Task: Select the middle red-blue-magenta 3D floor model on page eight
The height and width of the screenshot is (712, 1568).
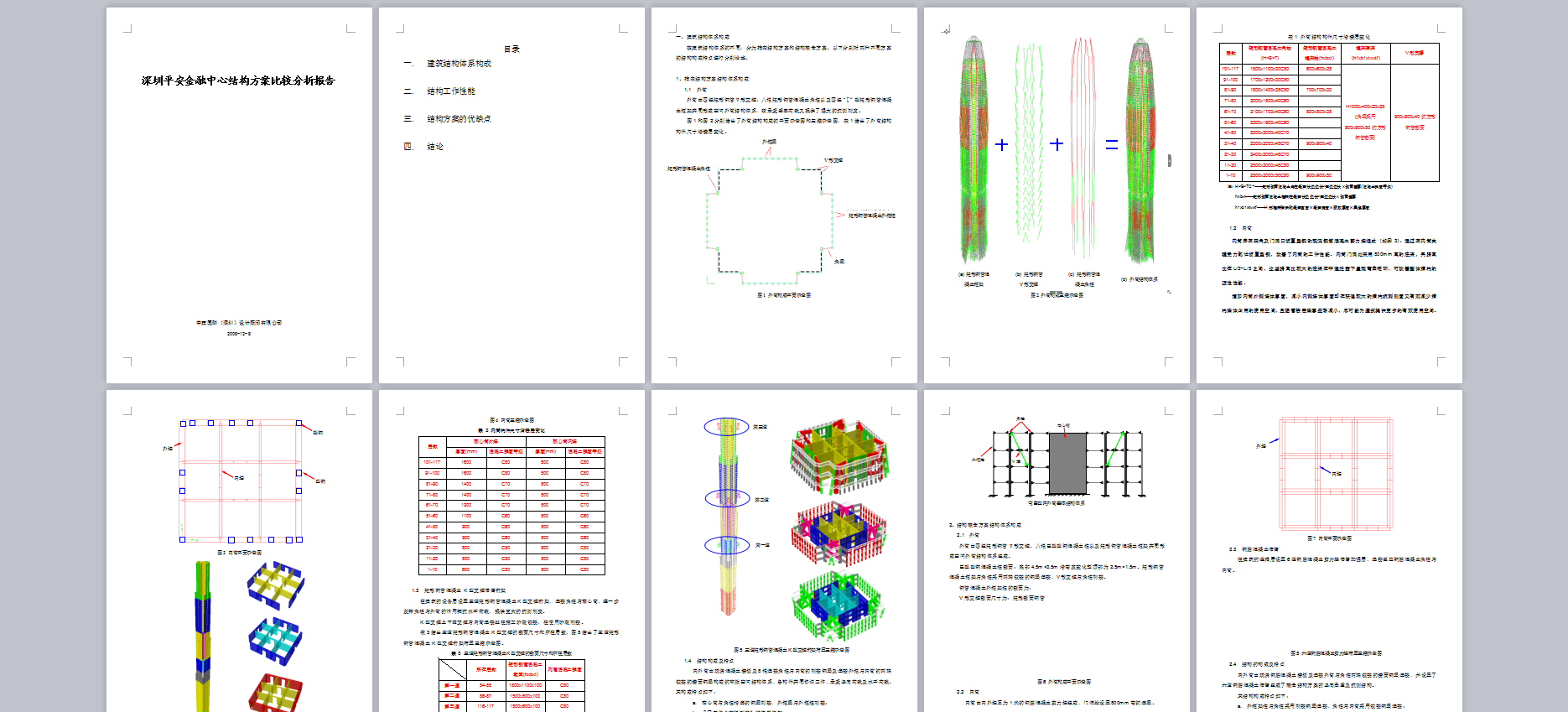Action: point(839,534)
